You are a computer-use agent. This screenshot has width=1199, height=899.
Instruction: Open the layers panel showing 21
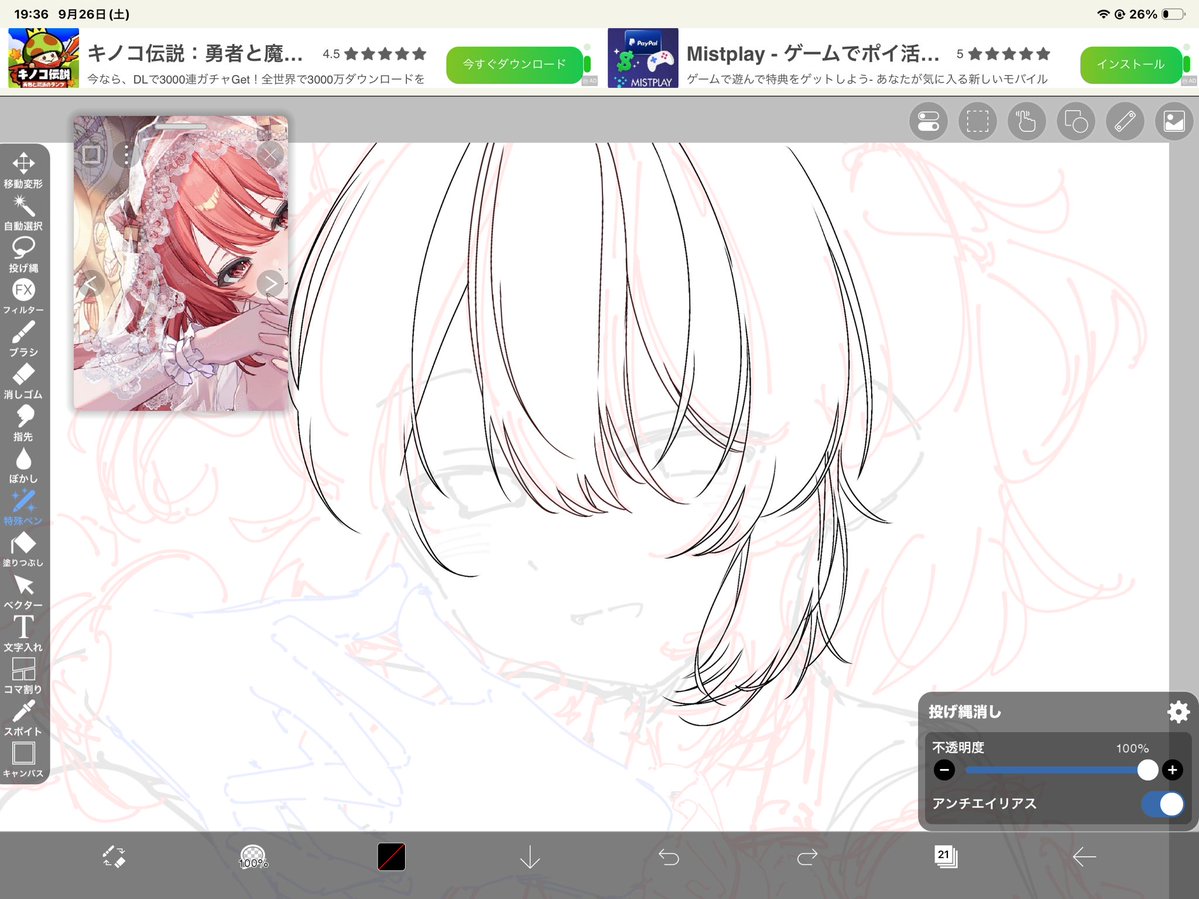click(x=946, y=857)
